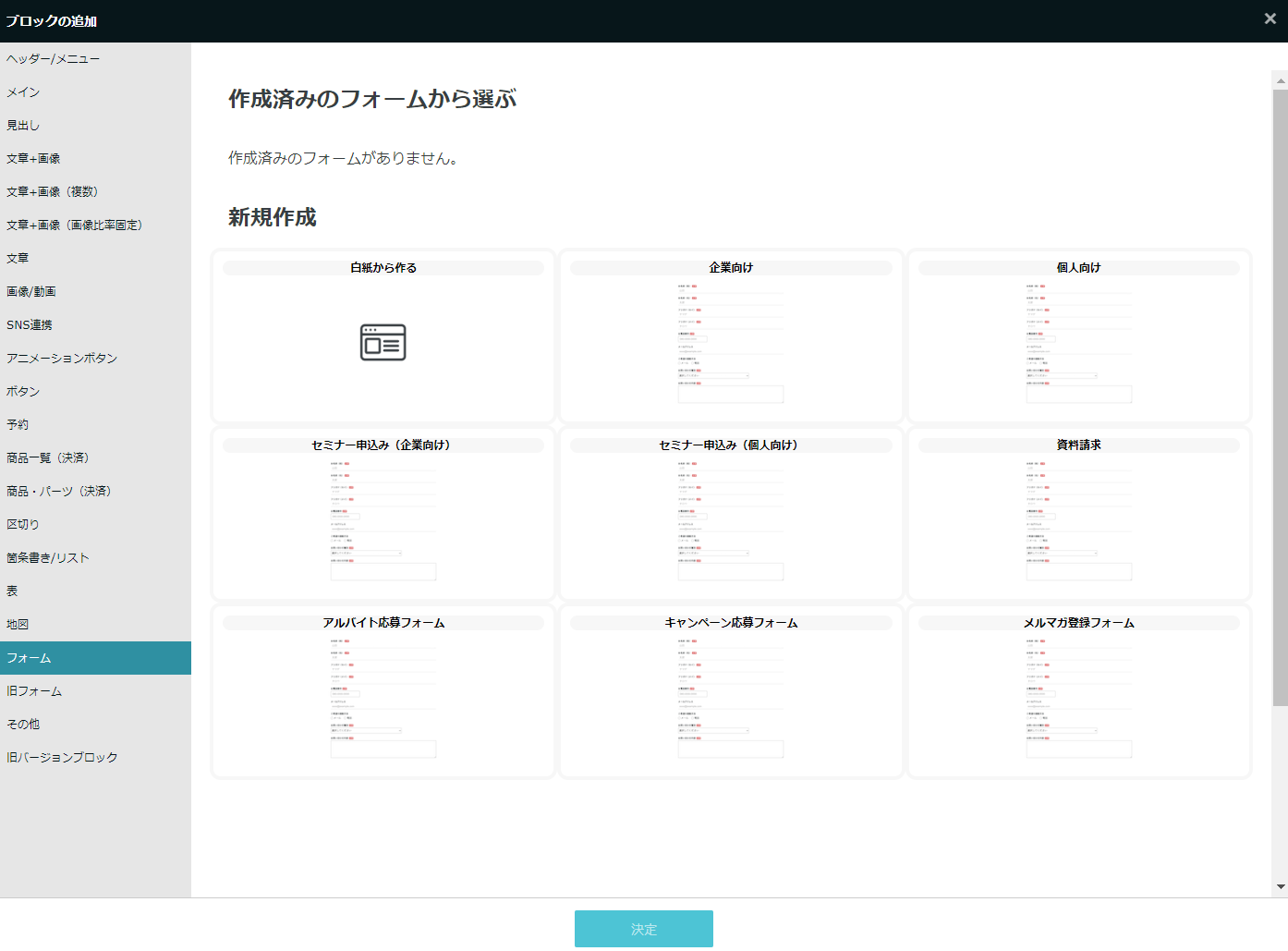Image resolution: width=1288 pixels, height=951 pixels.
Task: Open the 見出し category
Action: [95, 126]
